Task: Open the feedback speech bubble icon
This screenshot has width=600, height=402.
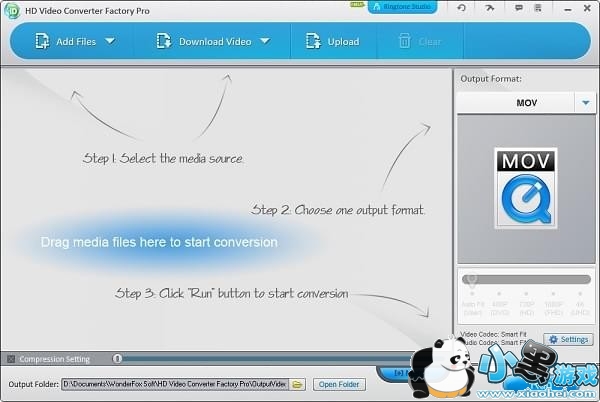Action: pyautogui.click(x=519, y=8)
